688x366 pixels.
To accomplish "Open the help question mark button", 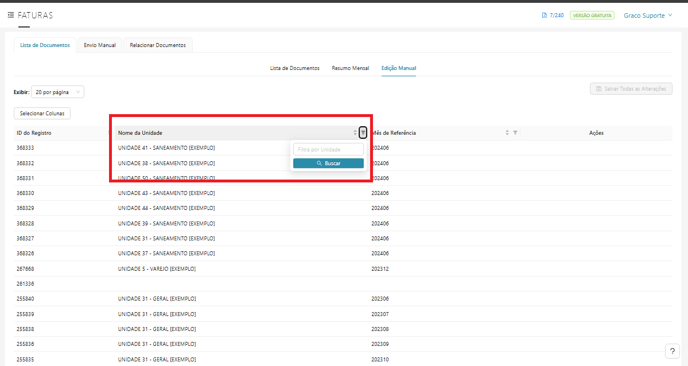I will coord(672,351).
